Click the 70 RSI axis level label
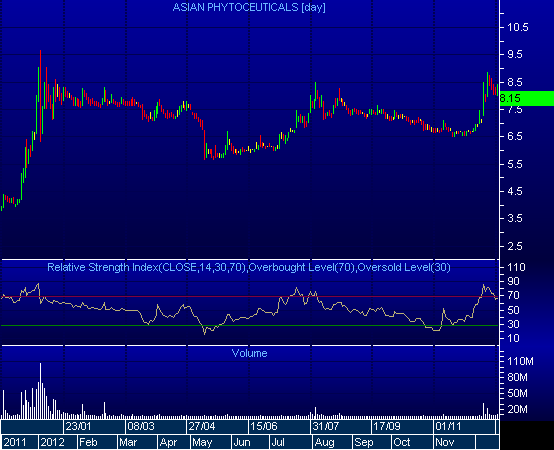554x450 pixels. coord(513,295)
